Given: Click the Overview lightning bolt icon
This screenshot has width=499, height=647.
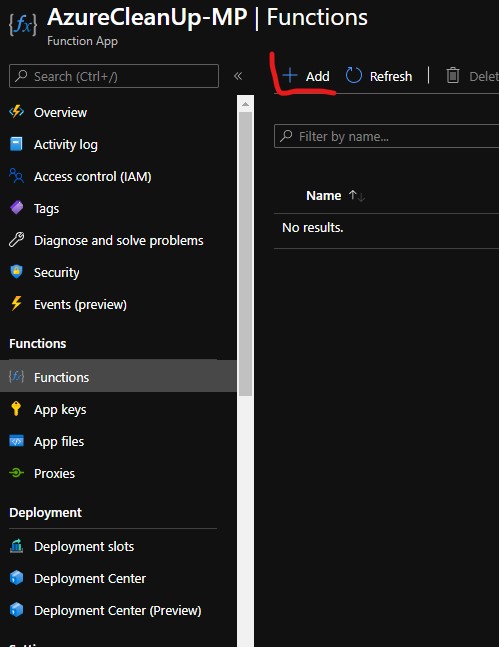Looking at the screenshot, I should [17, 111].
